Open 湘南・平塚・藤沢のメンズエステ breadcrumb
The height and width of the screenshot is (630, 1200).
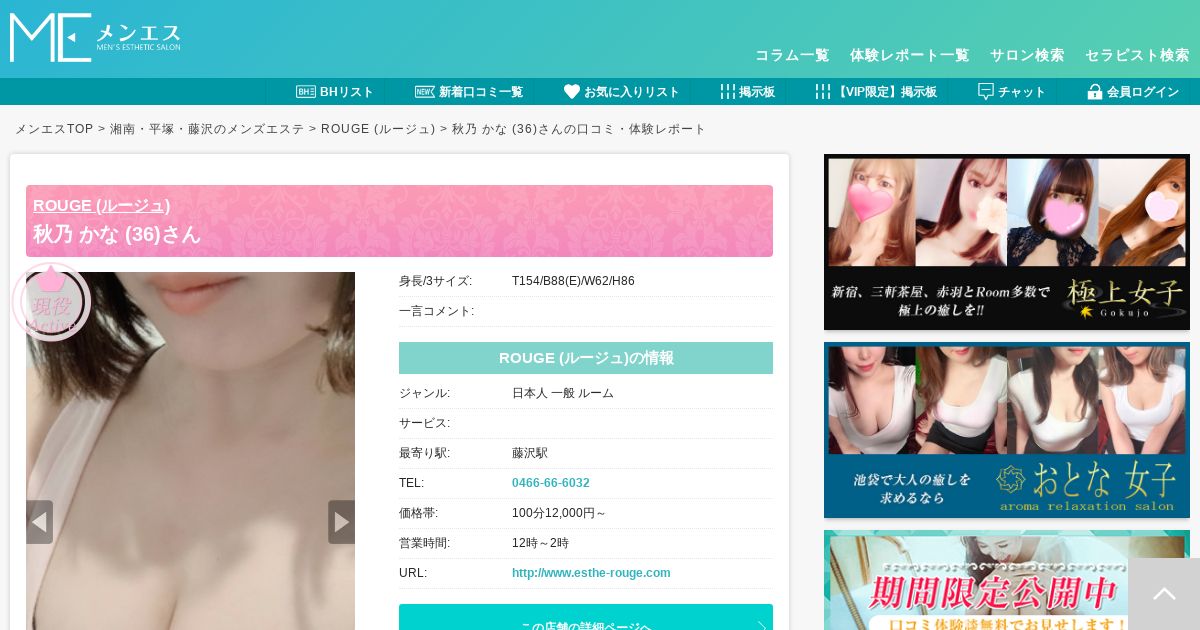[207, 129]
